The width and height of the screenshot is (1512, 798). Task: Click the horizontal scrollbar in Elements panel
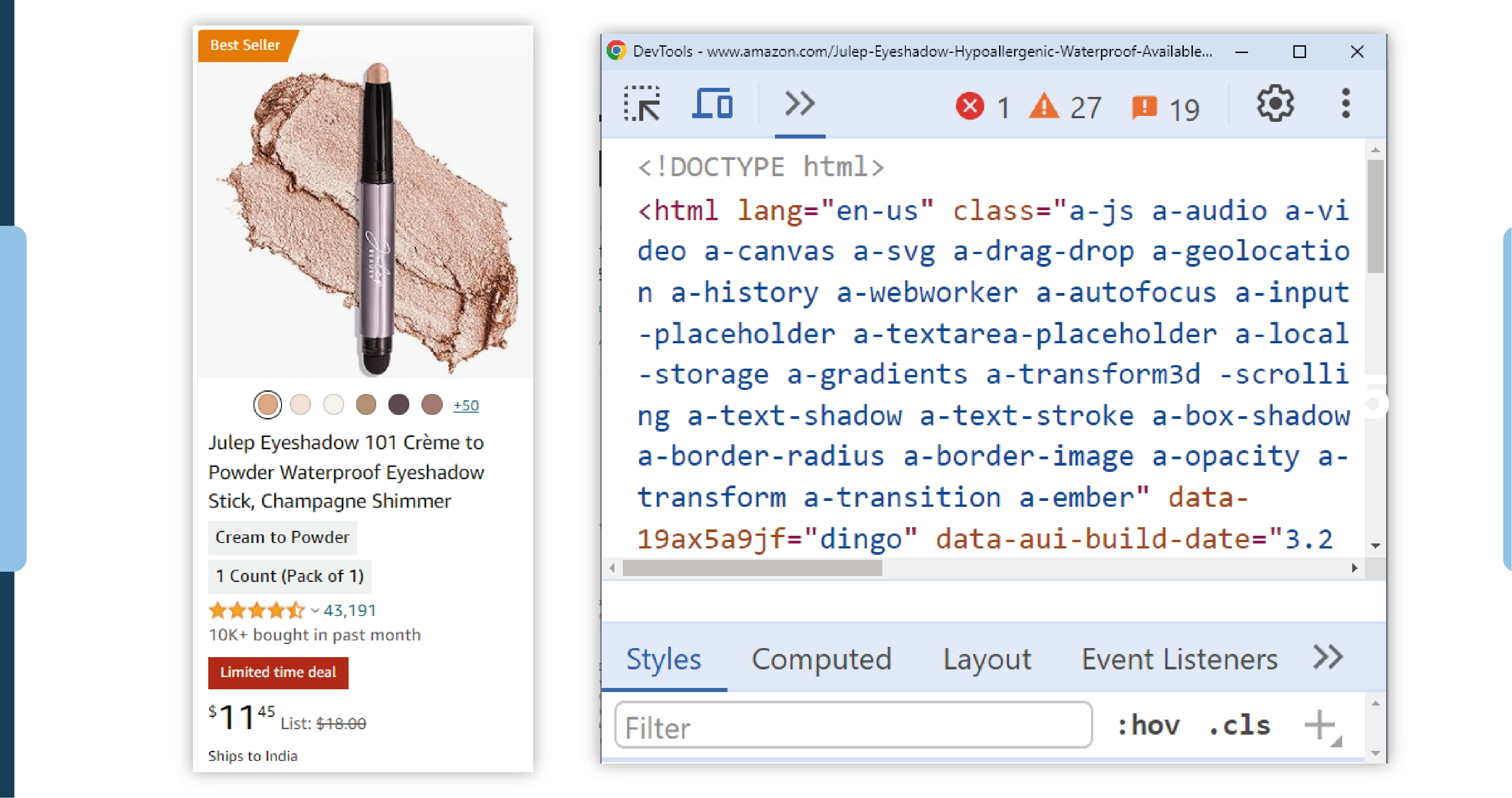(752, 568)
